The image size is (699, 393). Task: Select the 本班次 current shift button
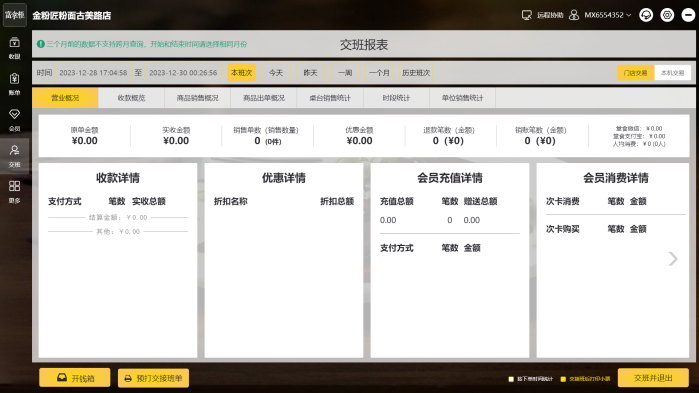pos(242,73)
